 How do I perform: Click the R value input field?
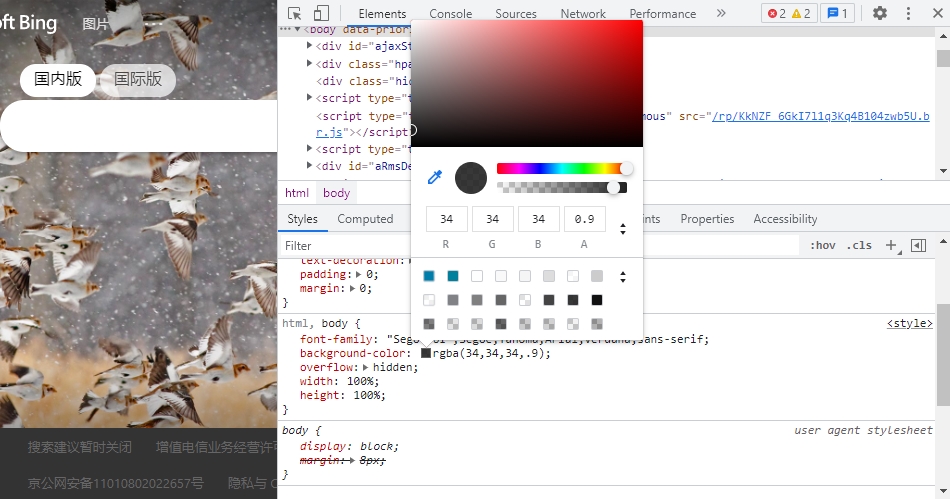[446, 219]
